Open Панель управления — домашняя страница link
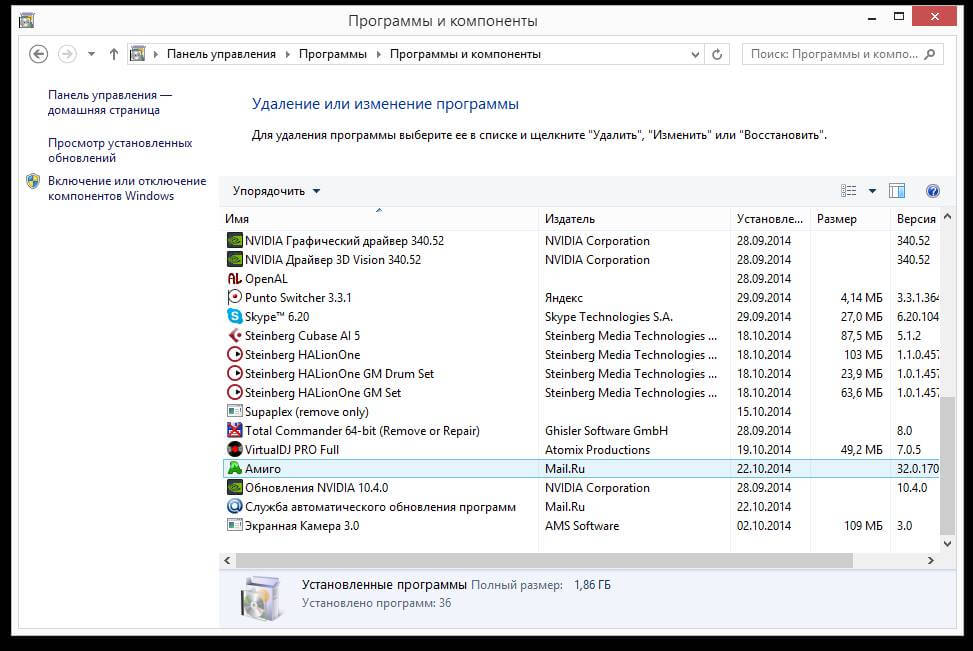The height and width of the screenshot is (651, 973). [x=110, y=102]
